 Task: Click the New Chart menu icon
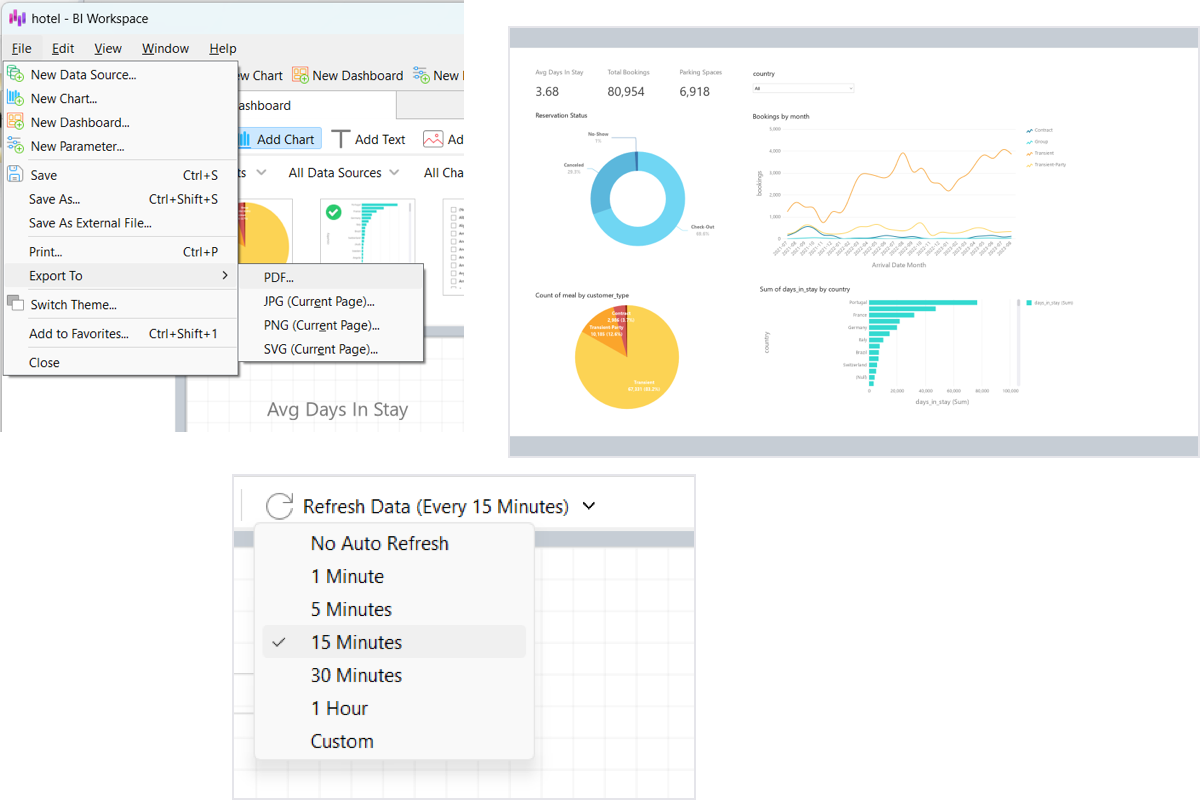[15, 98]
